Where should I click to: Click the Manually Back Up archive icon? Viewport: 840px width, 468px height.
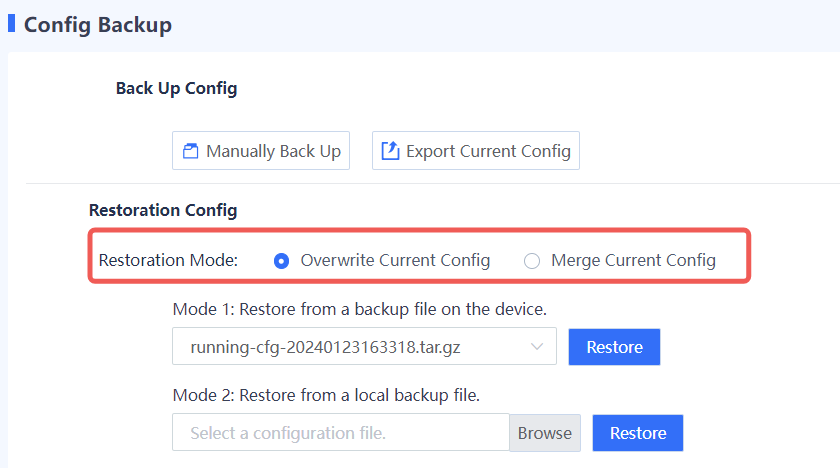coord(191,152)
